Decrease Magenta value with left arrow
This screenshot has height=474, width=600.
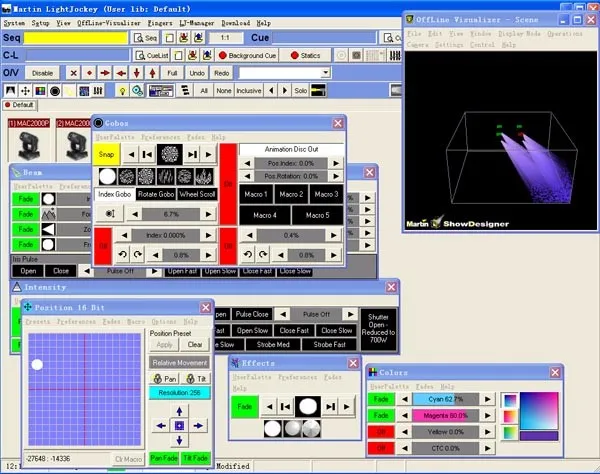coord(405,415)
